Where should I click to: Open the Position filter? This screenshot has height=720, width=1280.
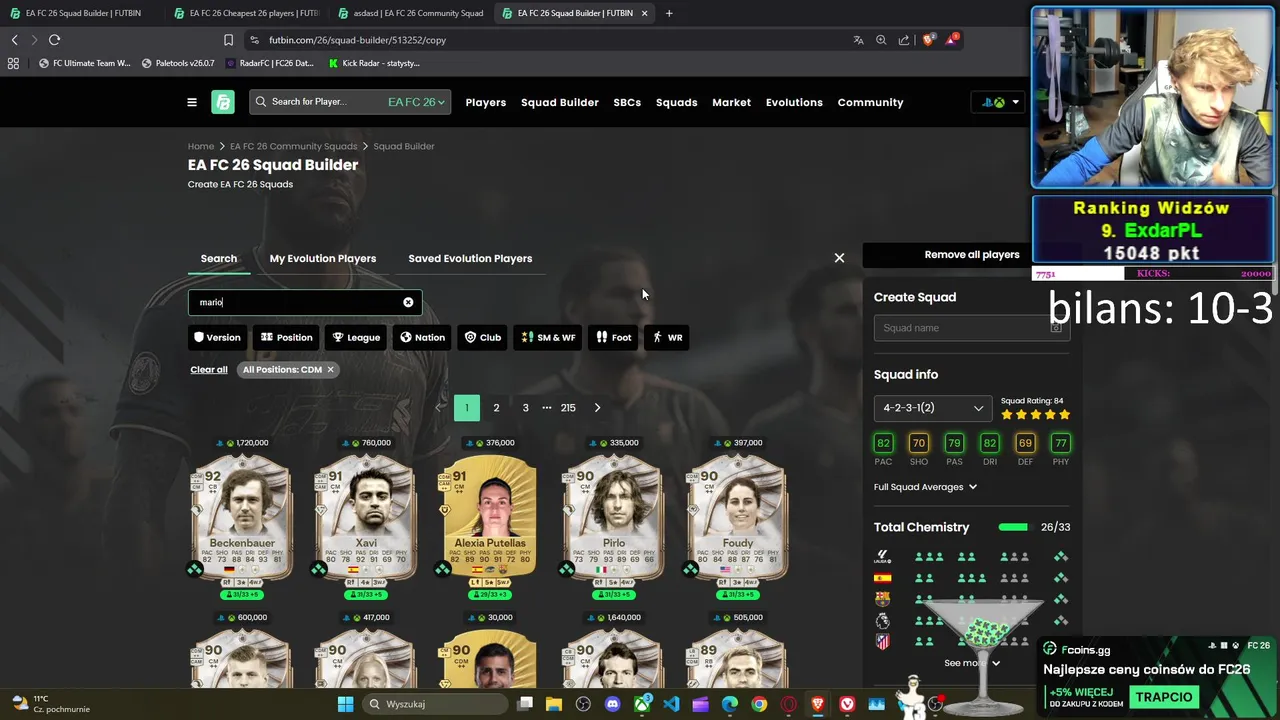286,337
